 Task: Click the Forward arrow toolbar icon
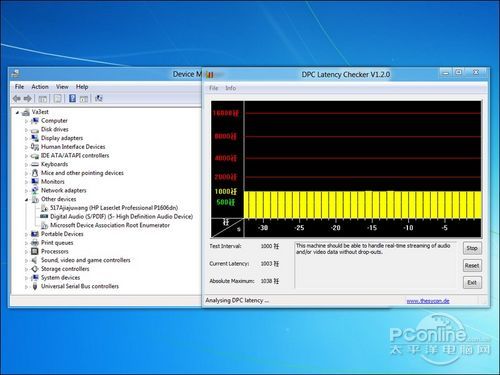[28, 98]
